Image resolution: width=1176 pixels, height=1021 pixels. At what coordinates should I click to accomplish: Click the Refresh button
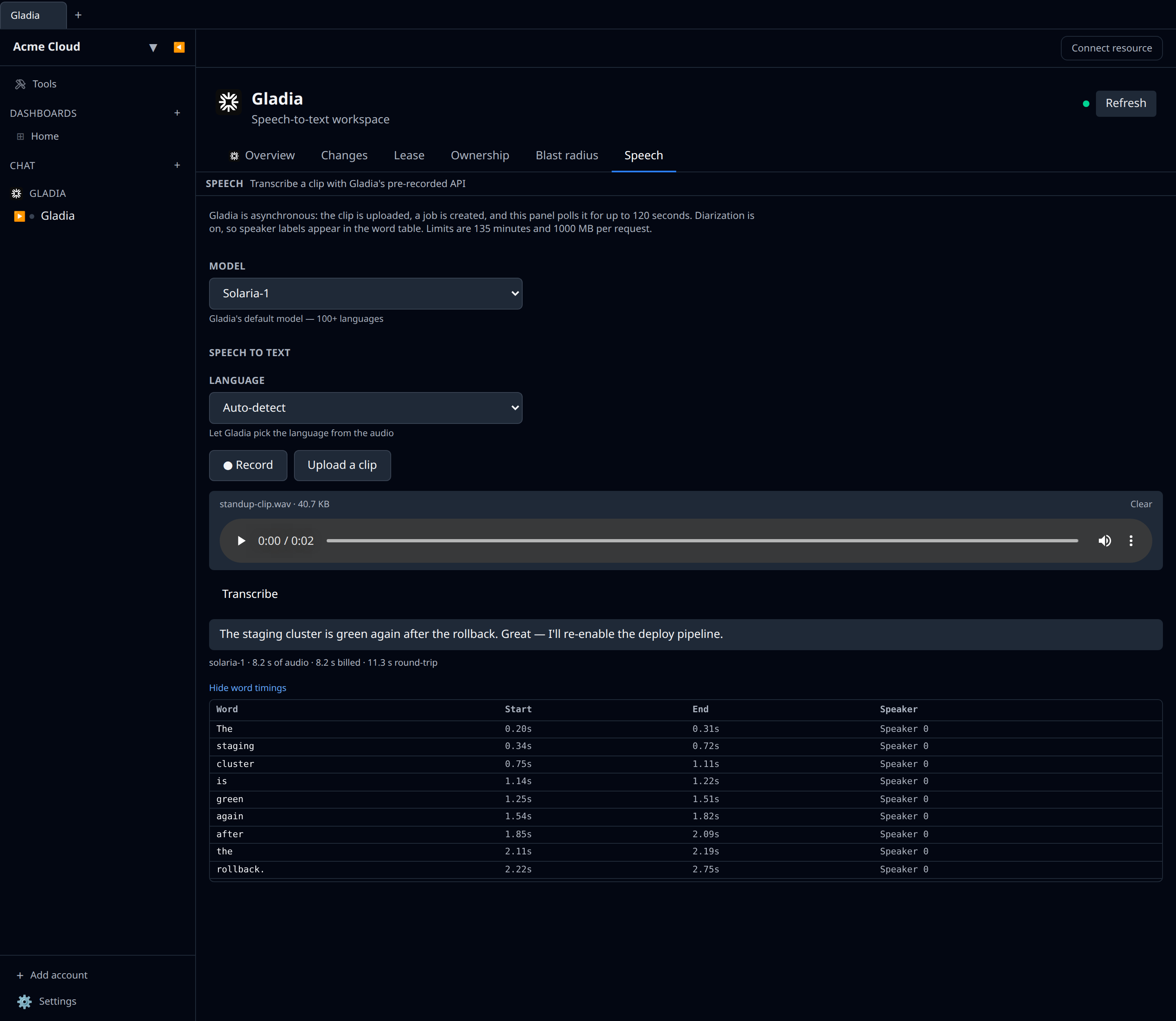point(1125,103)
